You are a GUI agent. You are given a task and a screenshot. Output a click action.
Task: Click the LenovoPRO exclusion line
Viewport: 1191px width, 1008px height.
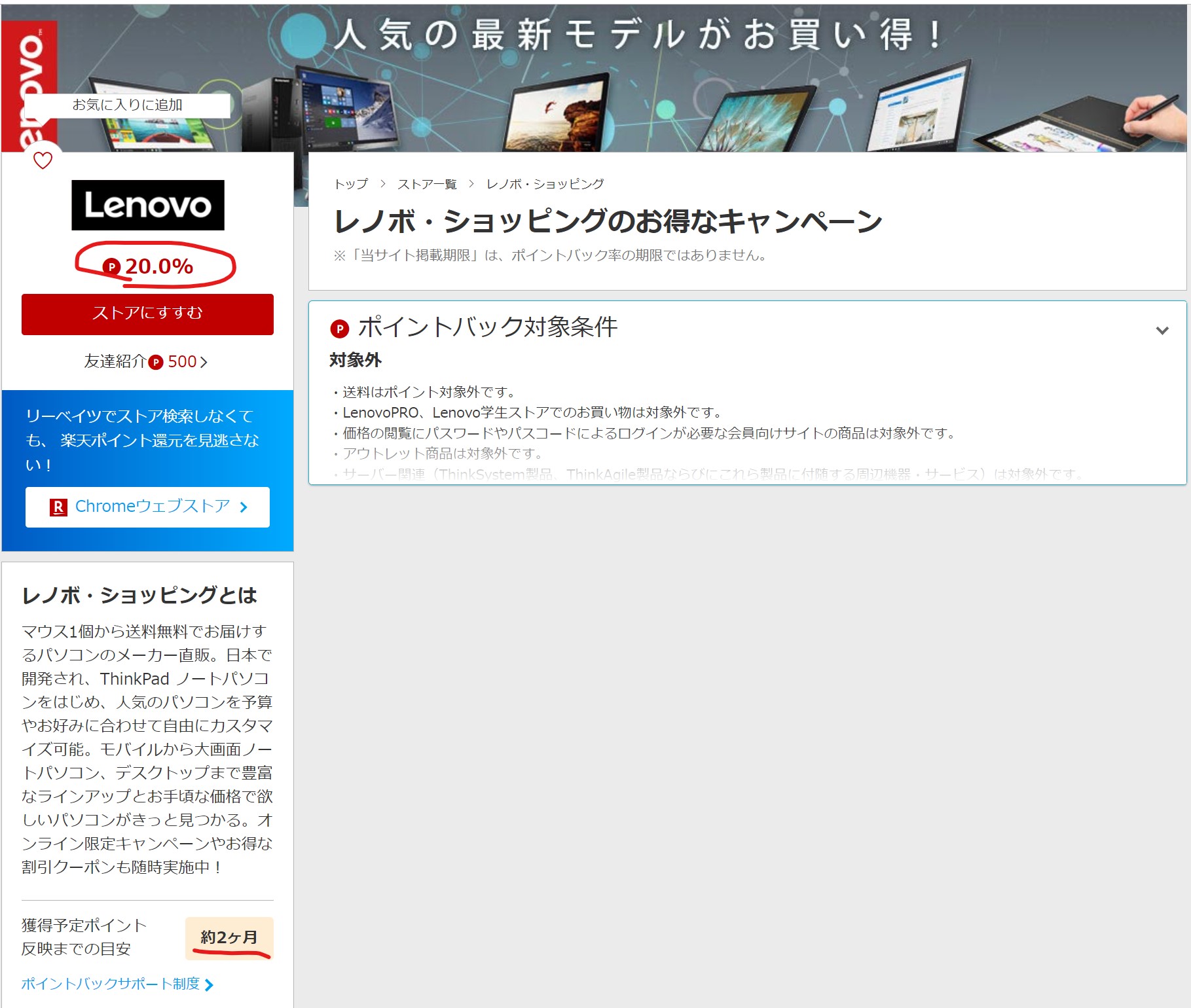(x=528, y=412)
